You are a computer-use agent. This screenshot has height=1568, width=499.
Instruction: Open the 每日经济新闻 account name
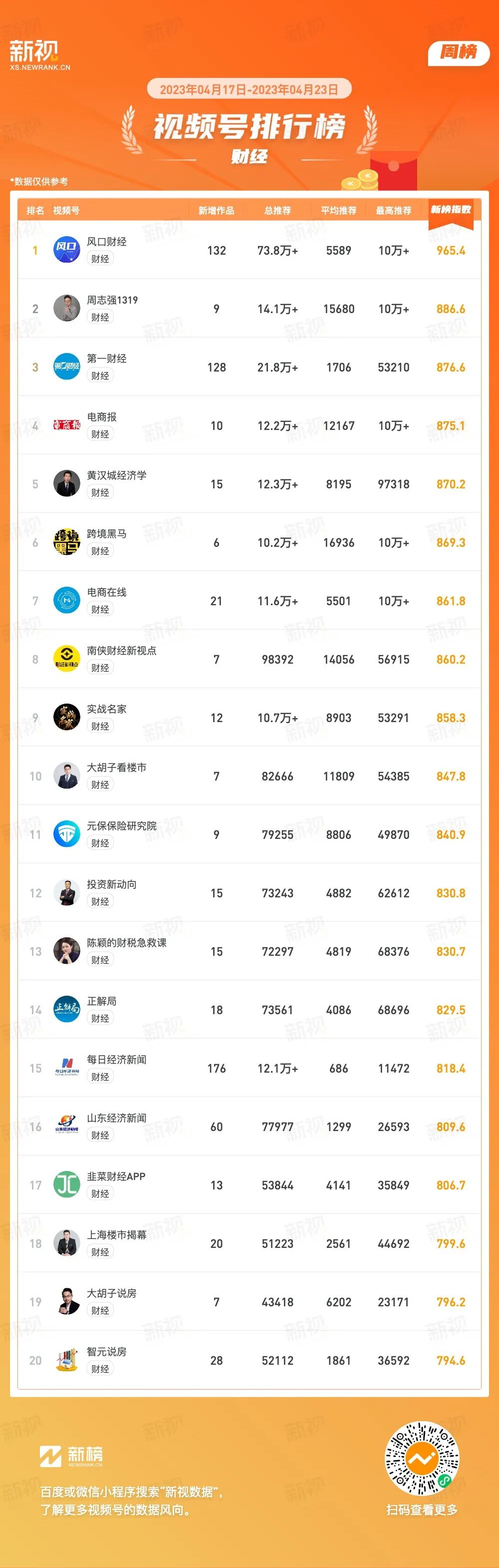coord(116,1060)
